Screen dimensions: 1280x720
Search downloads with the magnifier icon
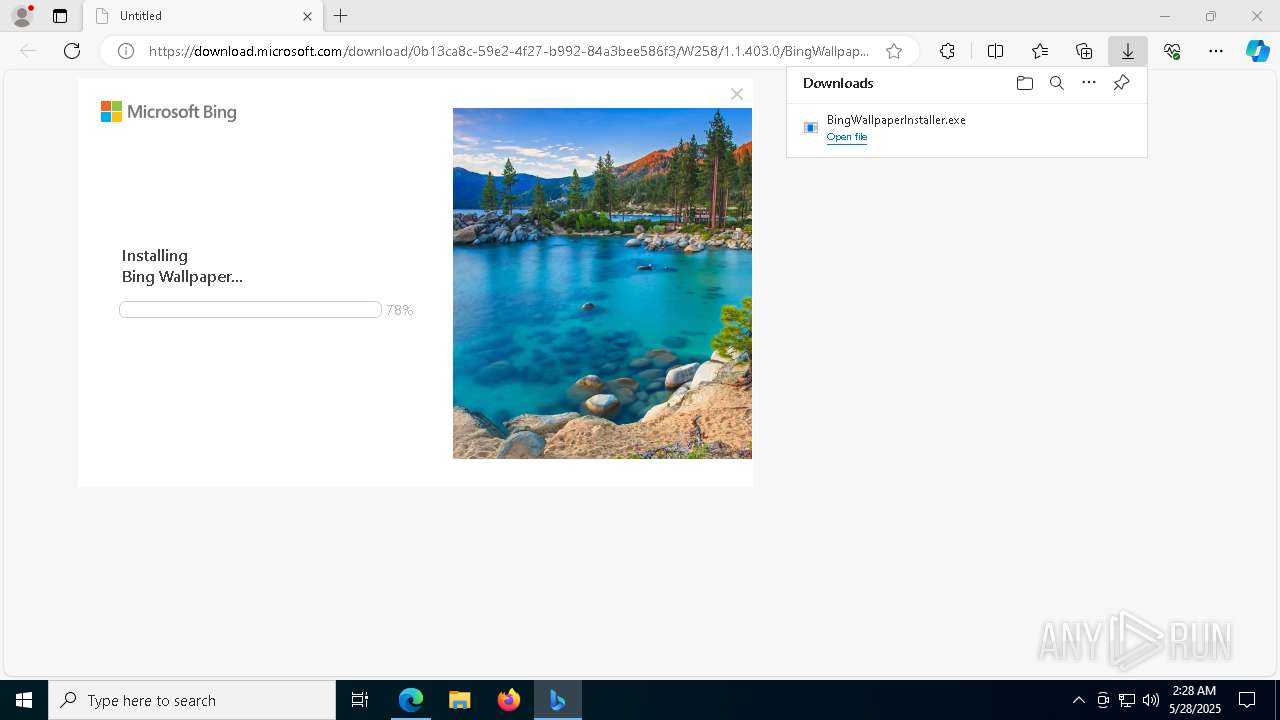pyautogui.click(x=1057, y=83)
